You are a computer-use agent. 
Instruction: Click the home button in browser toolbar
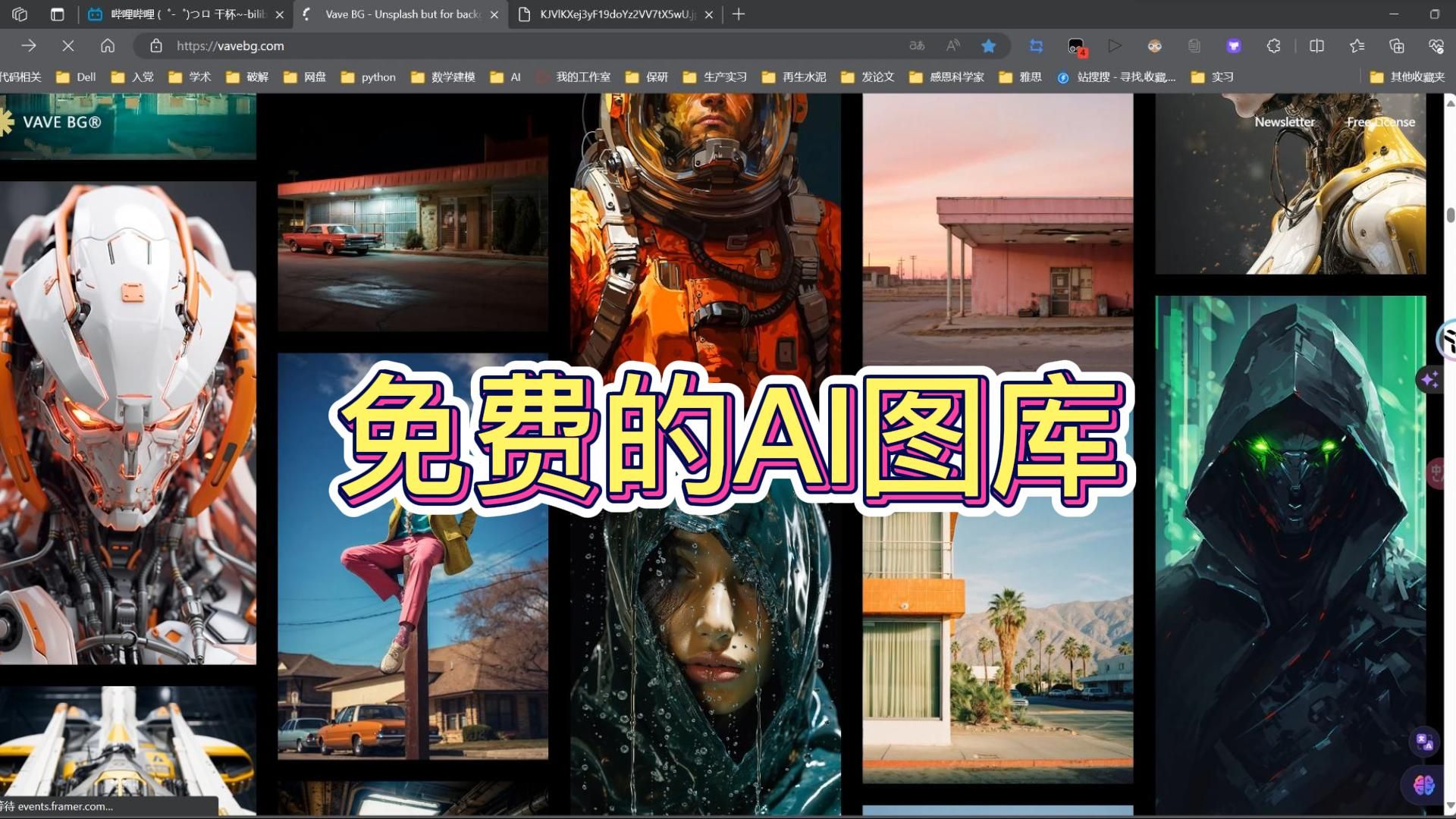108,46
